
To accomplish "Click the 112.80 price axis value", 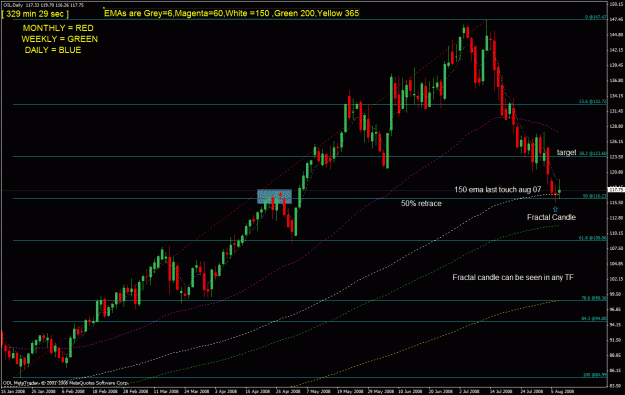I will 616,218.
